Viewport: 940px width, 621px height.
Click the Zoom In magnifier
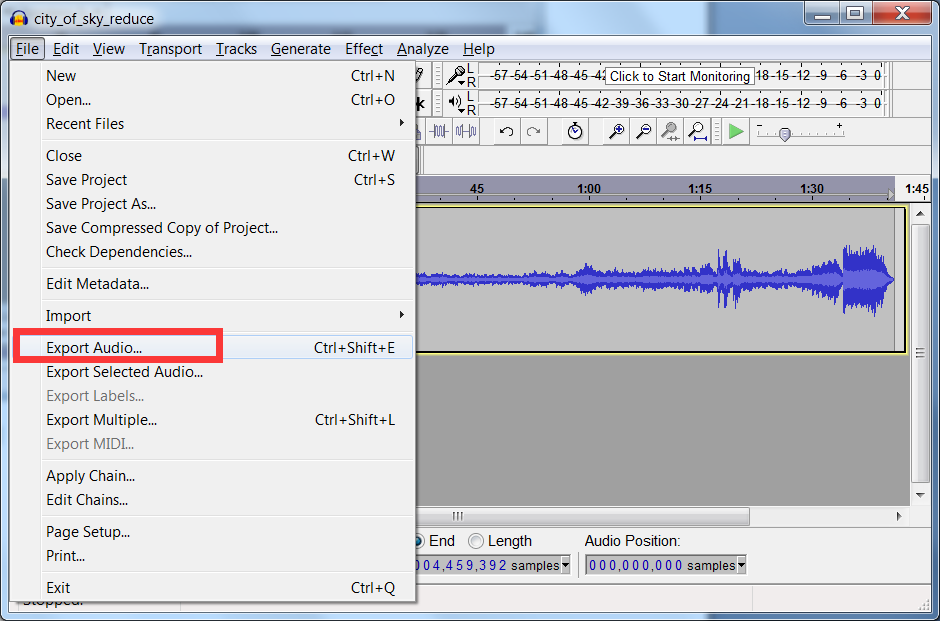(617, 132)
